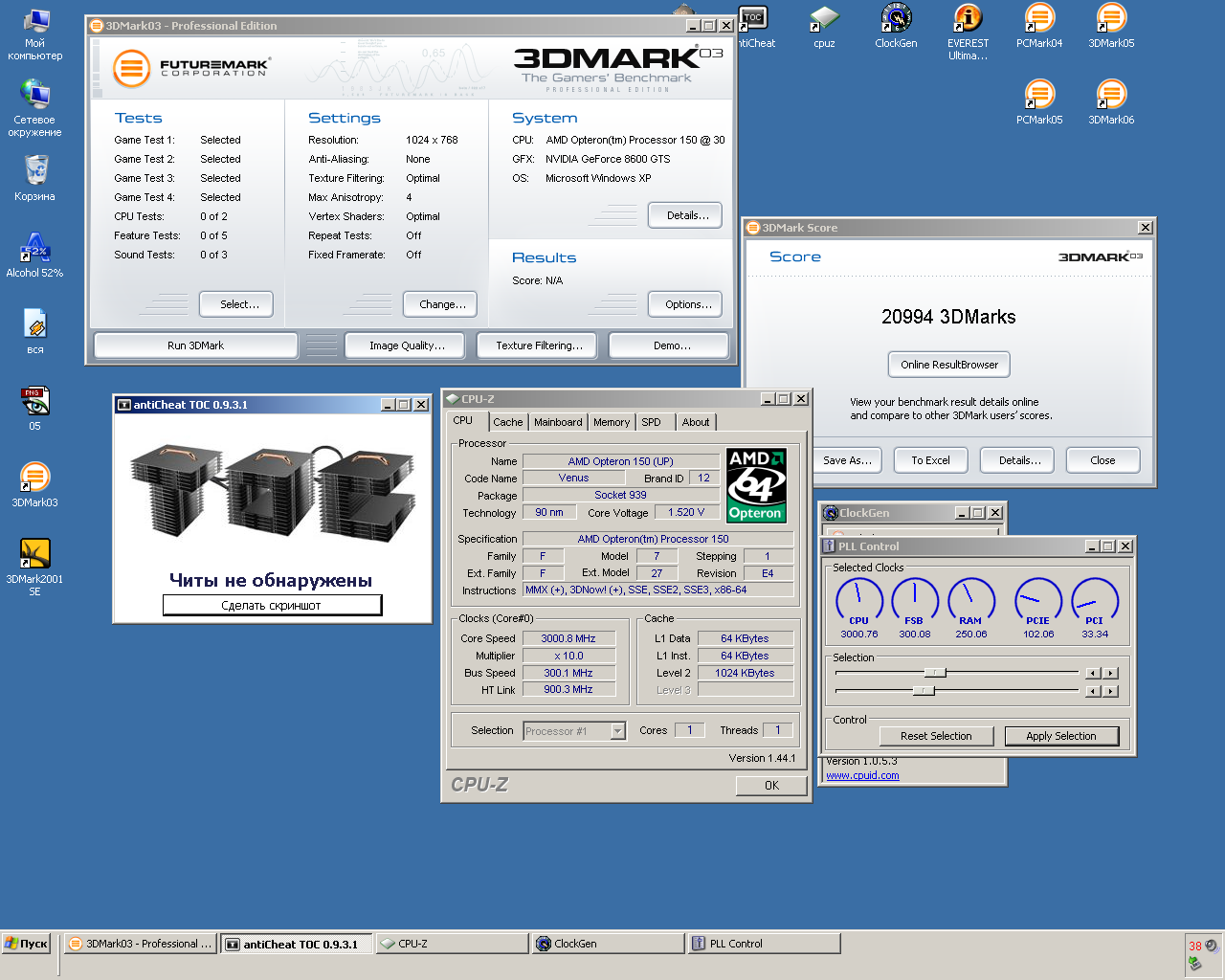The image size is (1225, 980).
Task: Open the About tab in CPU-Z
Action: pyautogui.click(x=696, y=422)
